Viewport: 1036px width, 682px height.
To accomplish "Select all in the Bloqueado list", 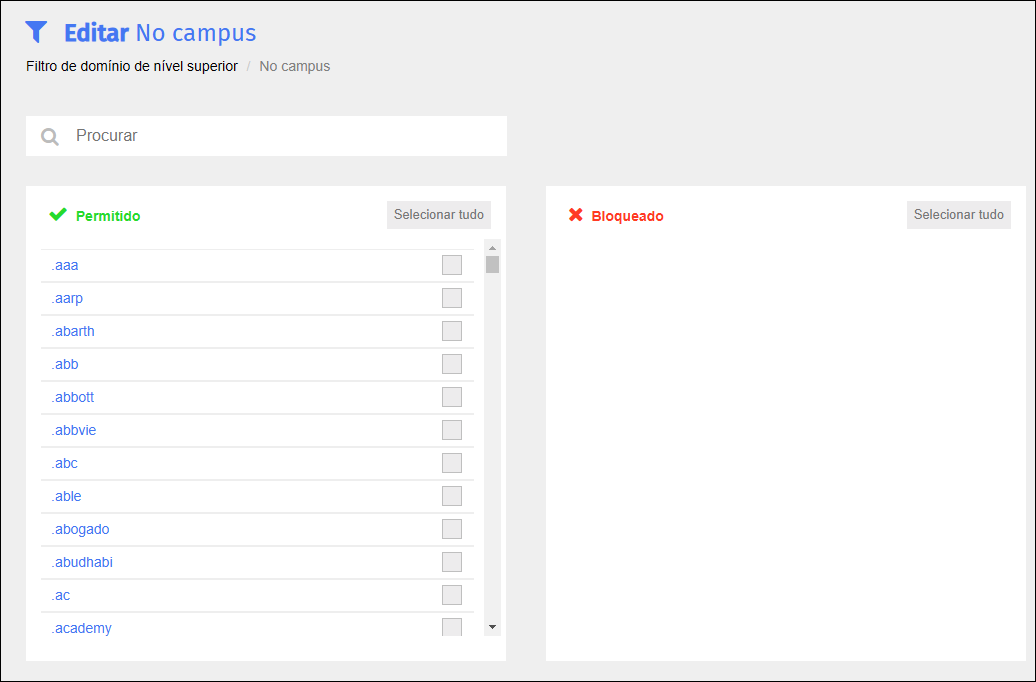I will click(x=959, y=215).
